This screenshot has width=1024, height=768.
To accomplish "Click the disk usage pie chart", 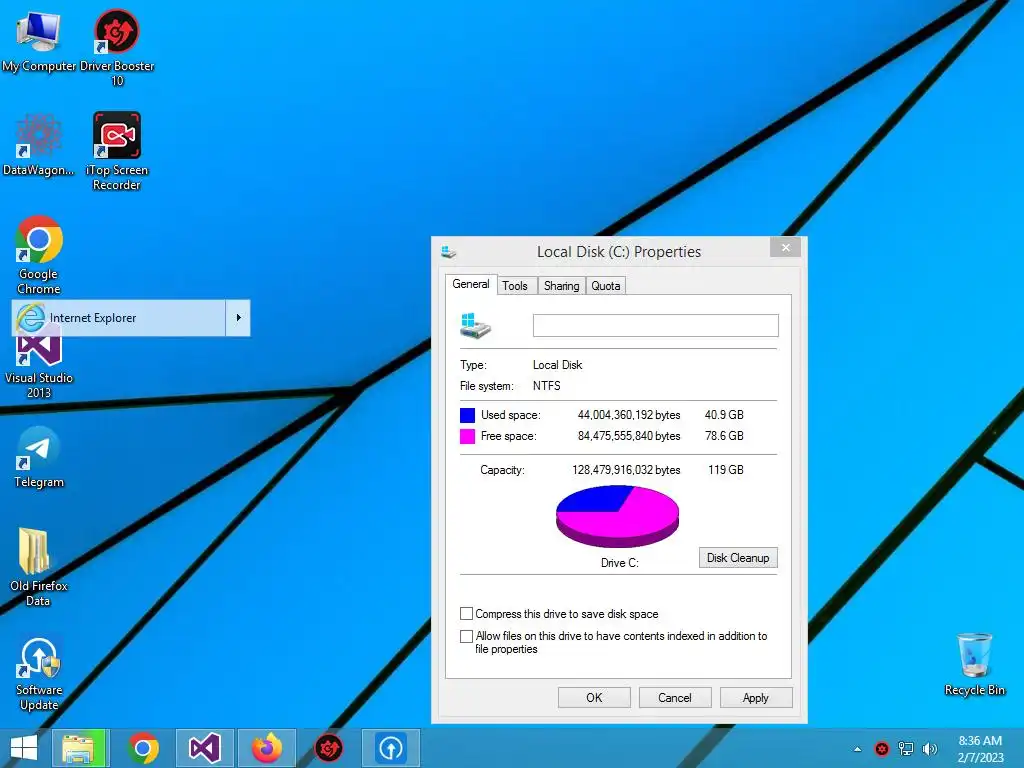I will 617,516.
